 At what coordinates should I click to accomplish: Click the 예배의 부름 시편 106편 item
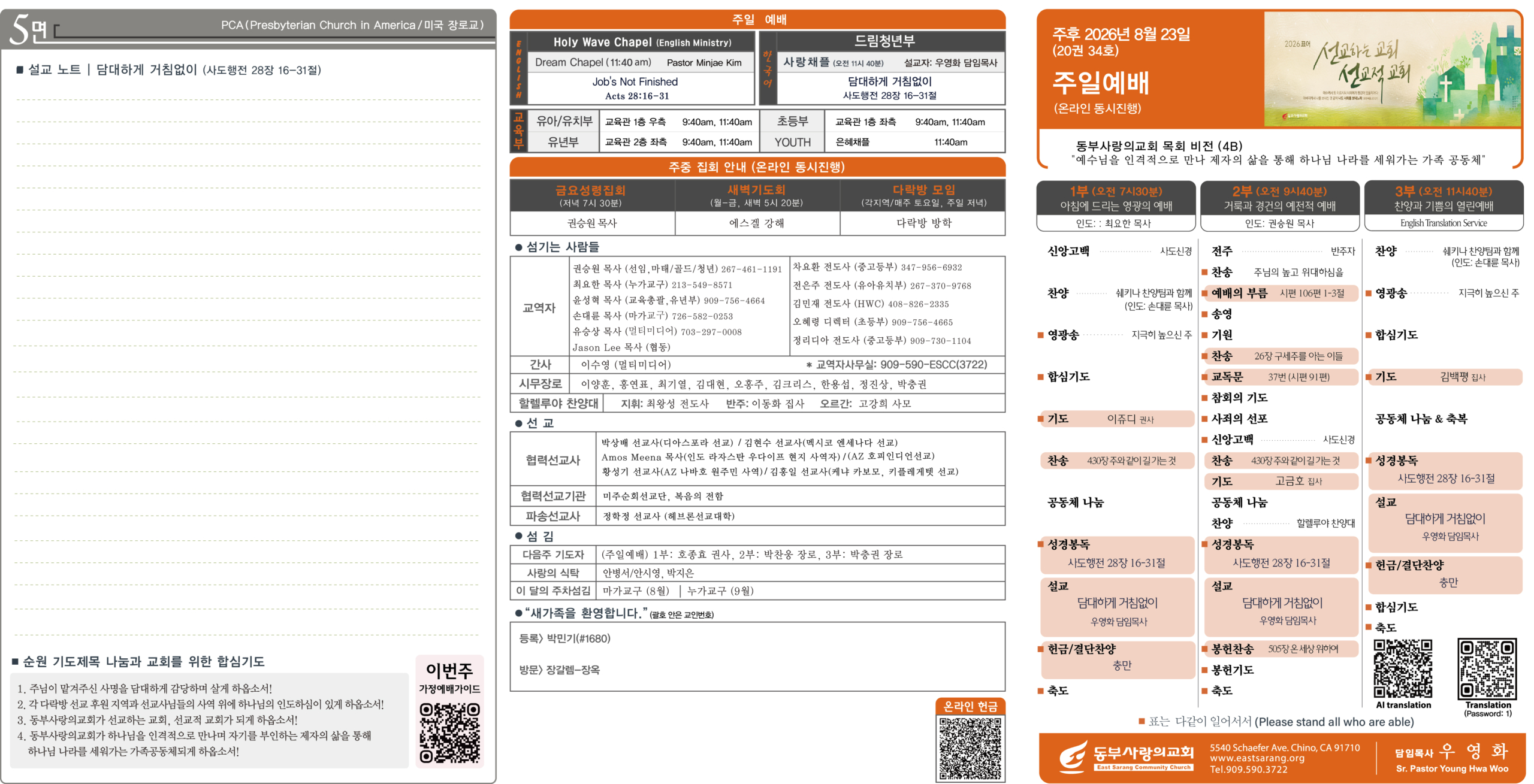(1280, 293)
